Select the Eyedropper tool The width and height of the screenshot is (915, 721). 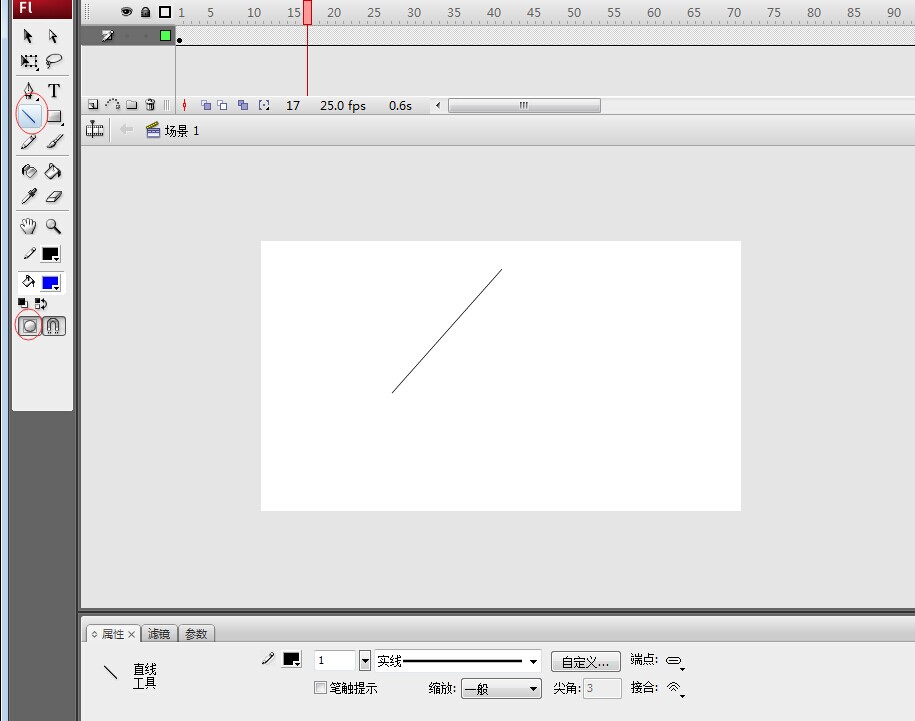29,197
